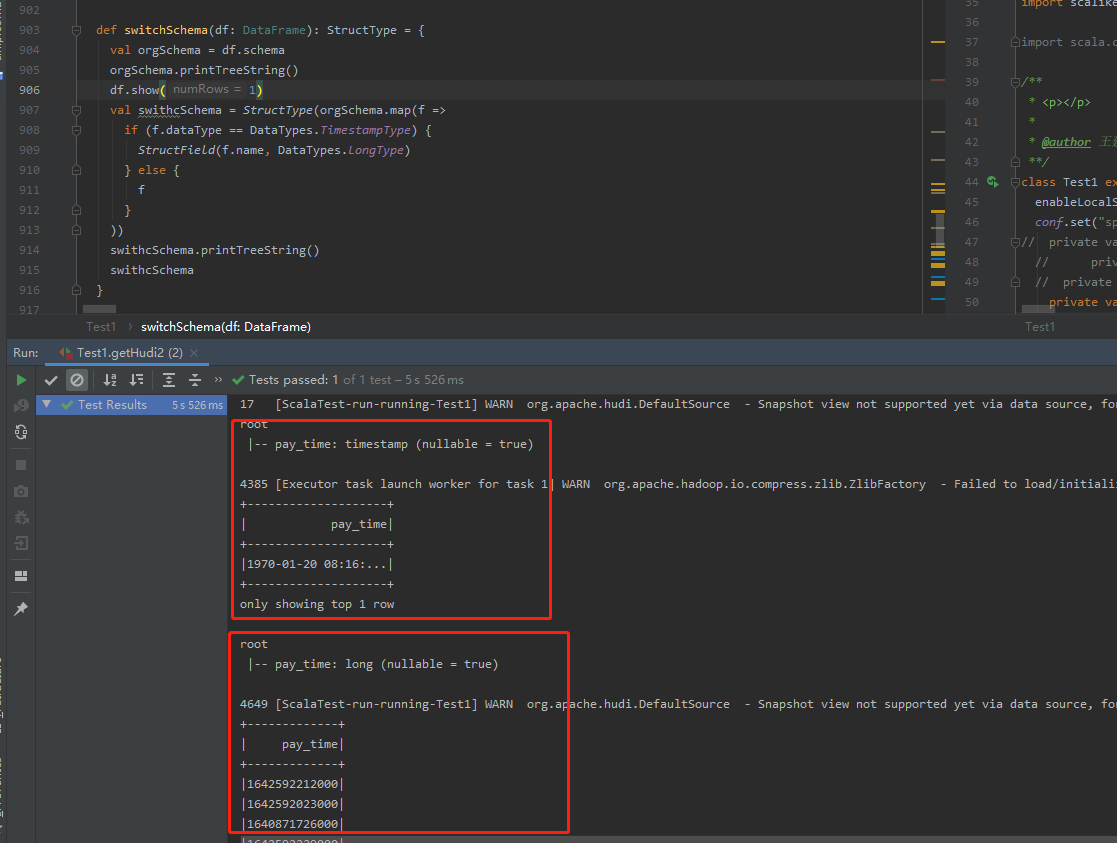Toggle the Show Ignored tests filter
1117x843 pixels.
tap(77, 380)
